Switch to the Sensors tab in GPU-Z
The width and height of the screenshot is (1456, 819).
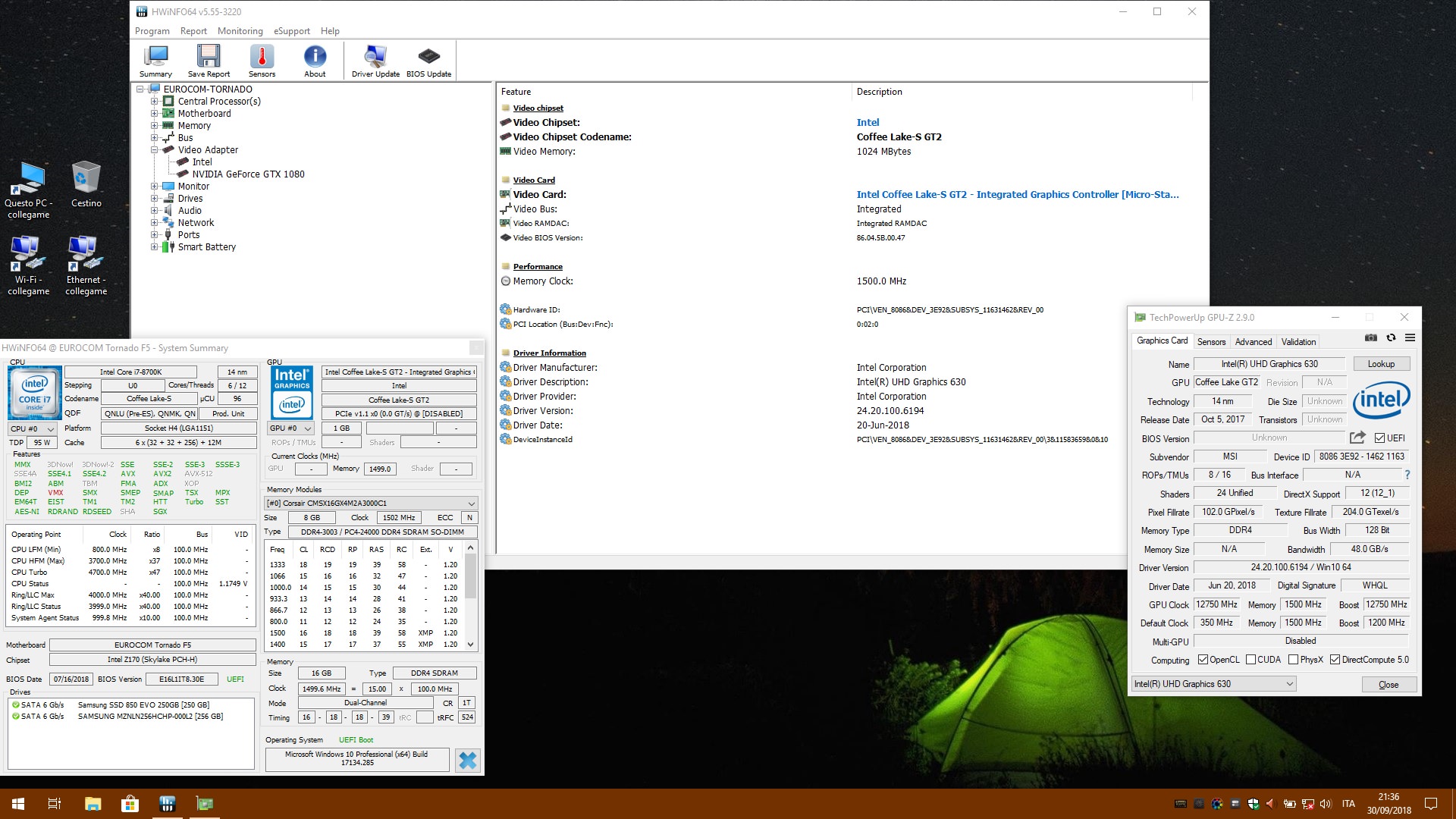(x=1211, y=342)
